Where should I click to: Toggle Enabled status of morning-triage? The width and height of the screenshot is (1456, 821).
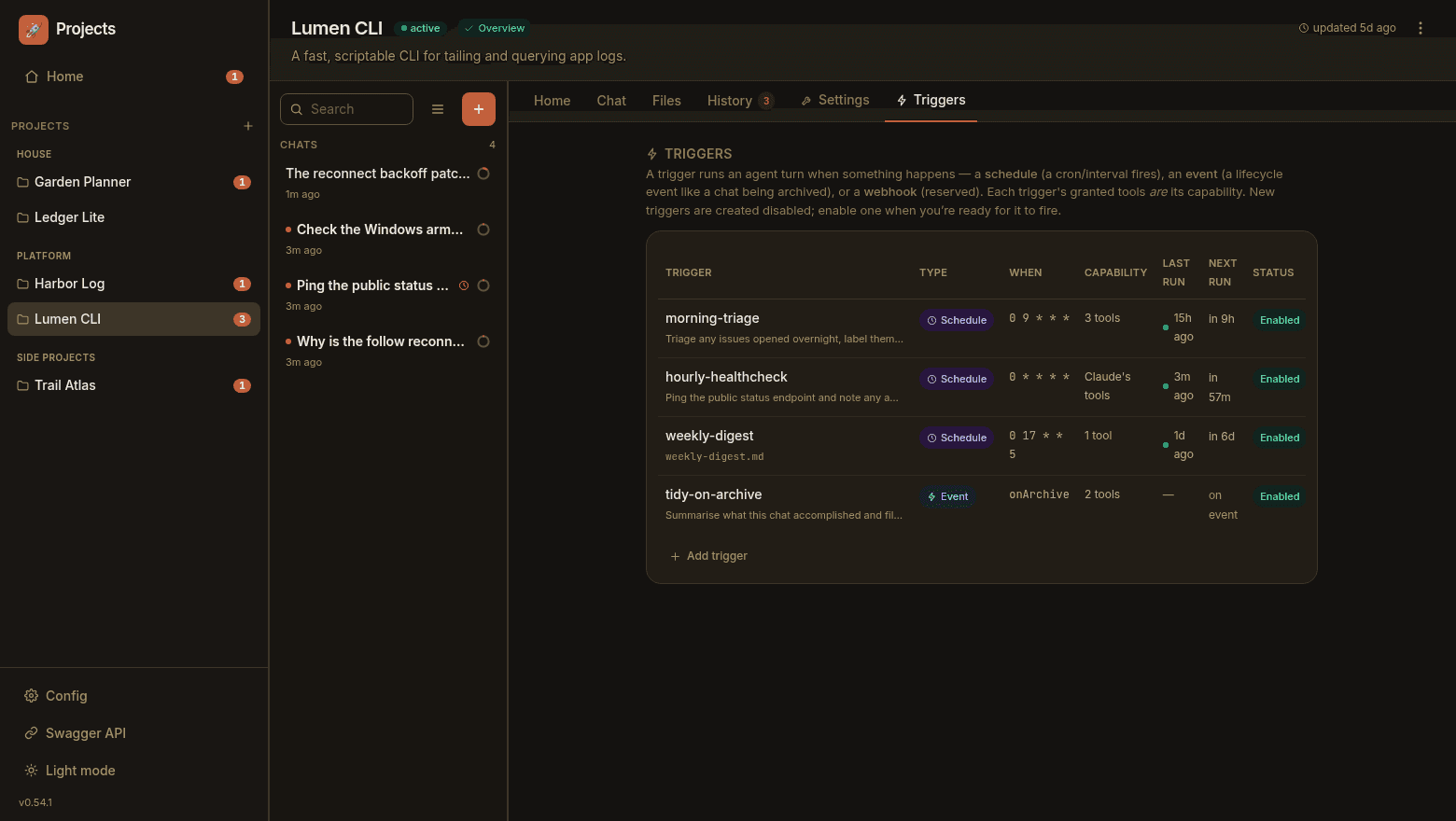(1280, 320)
